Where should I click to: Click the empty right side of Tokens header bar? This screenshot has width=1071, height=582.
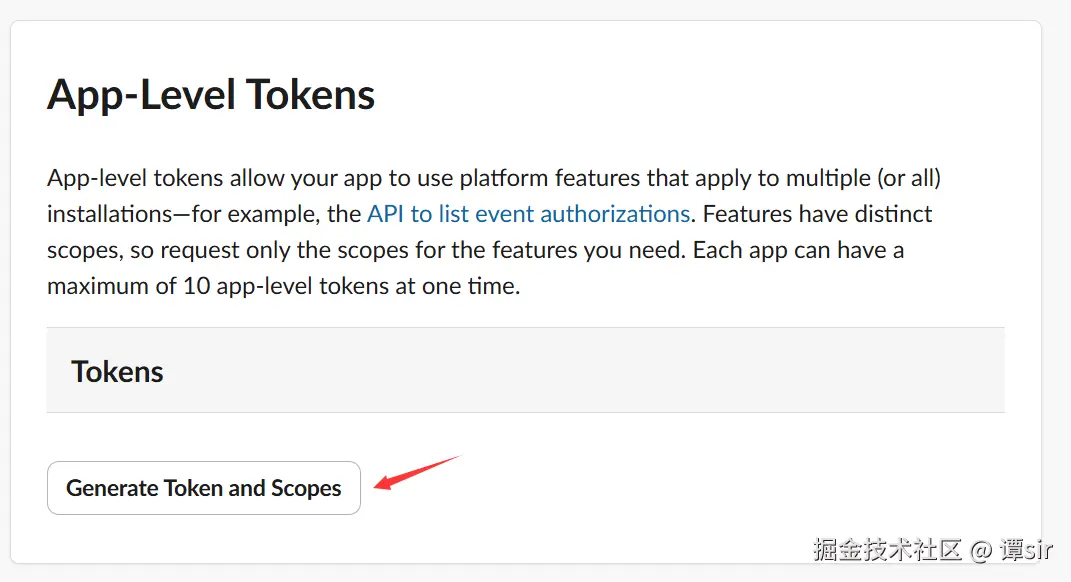point(700,372)
